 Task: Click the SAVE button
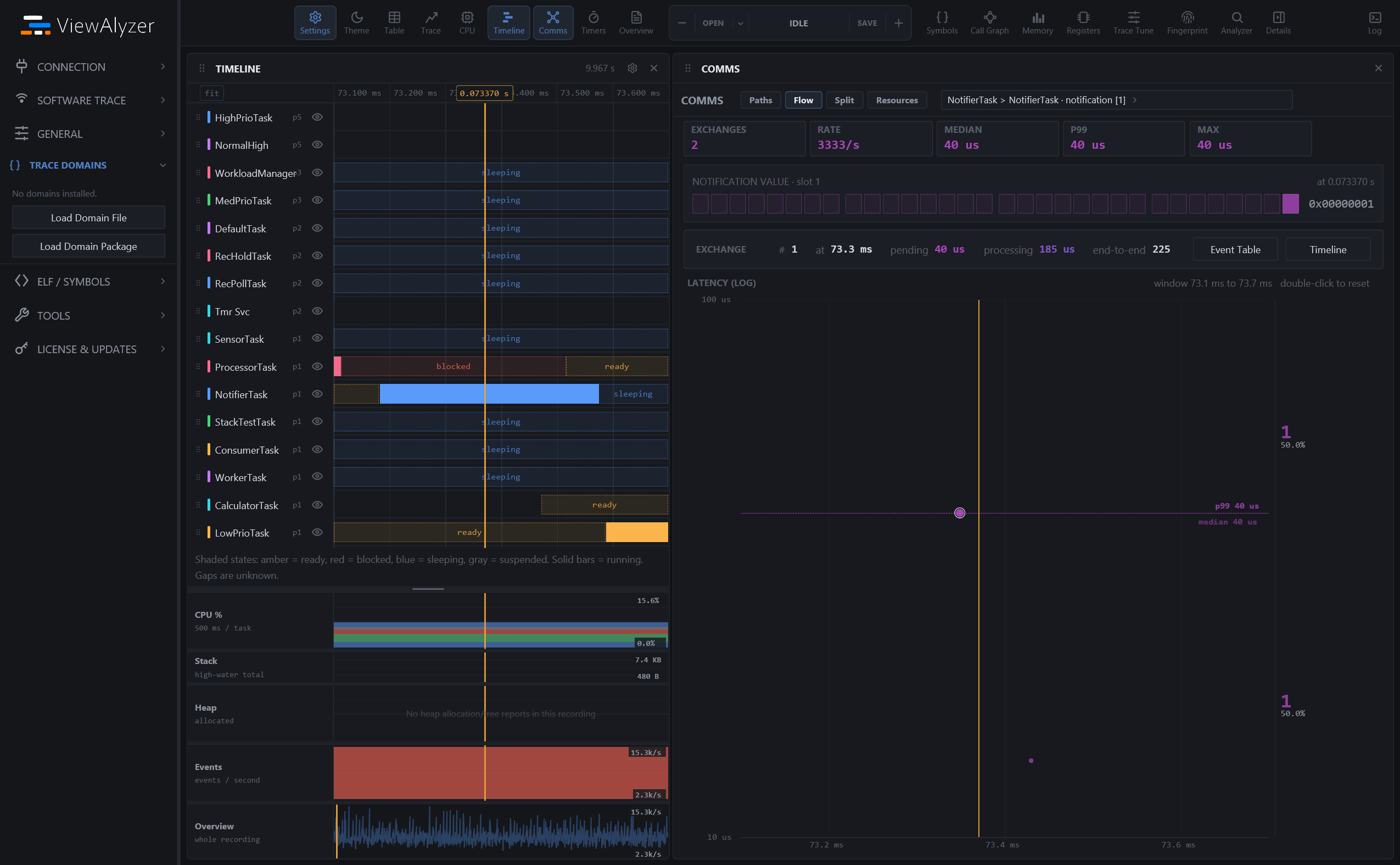(x=867, y=24)
